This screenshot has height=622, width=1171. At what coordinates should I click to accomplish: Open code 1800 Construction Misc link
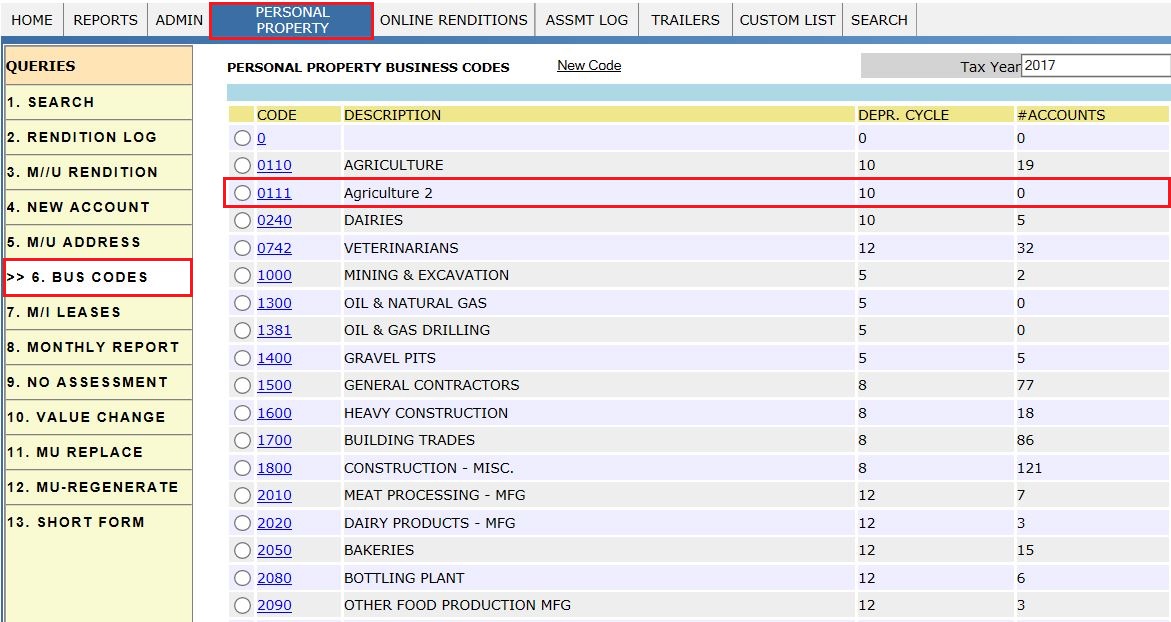pos(274,468)
